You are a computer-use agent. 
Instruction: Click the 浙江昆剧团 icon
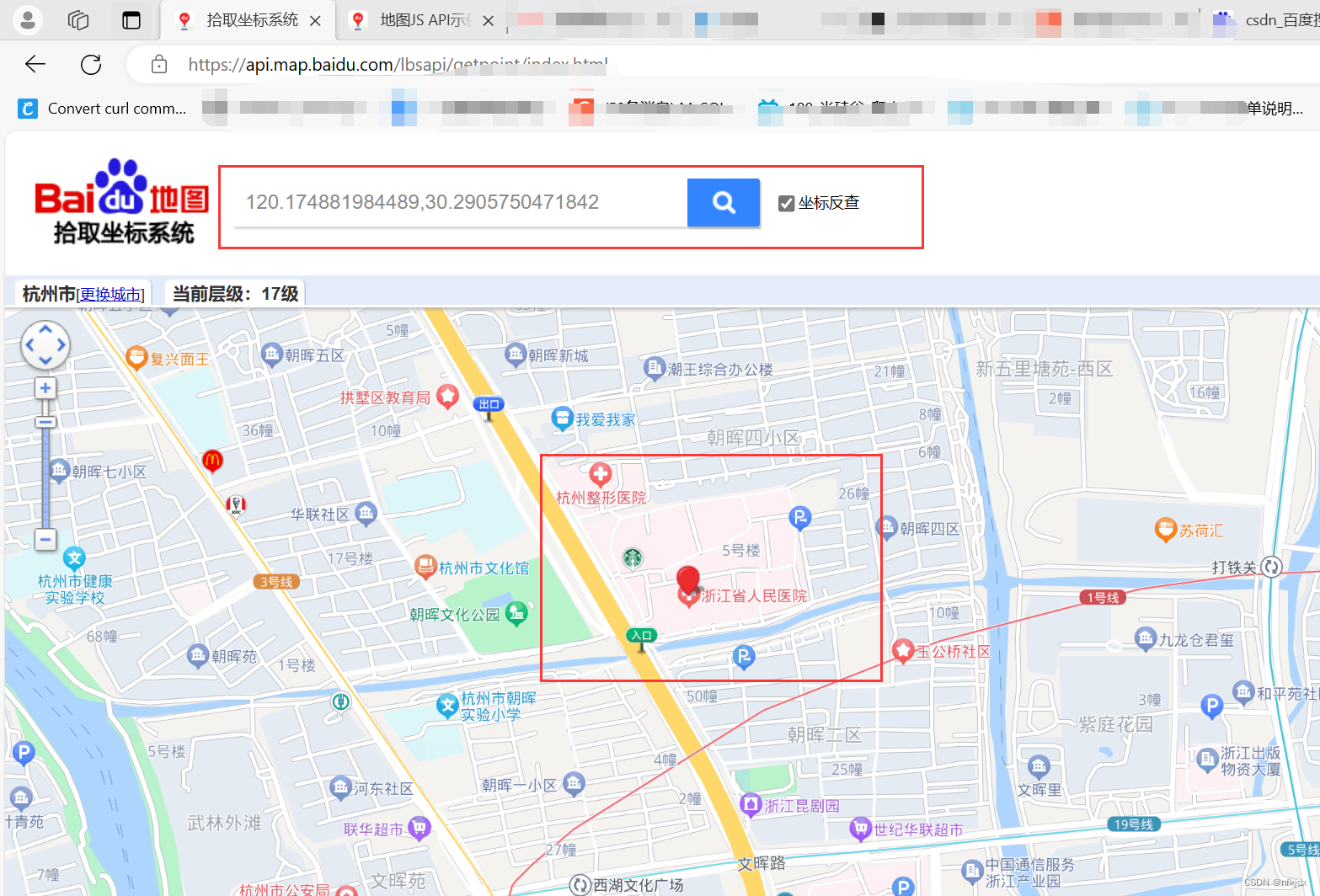coord(750,805)
